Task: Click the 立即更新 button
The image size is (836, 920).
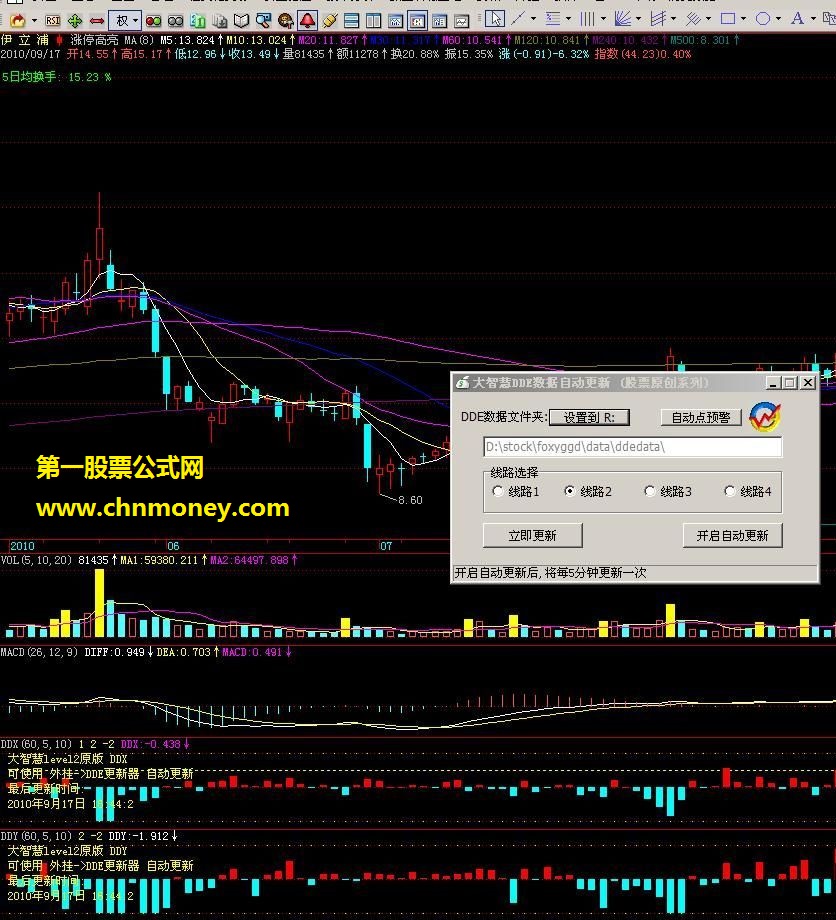Action: 532,535
